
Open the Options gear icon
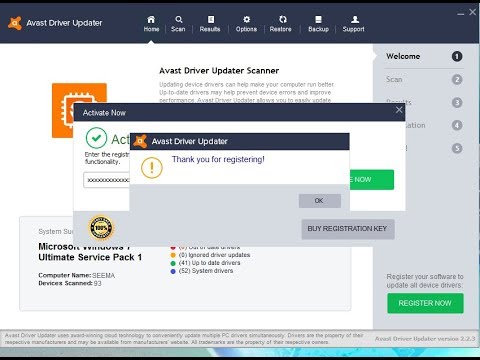point(246,19)
